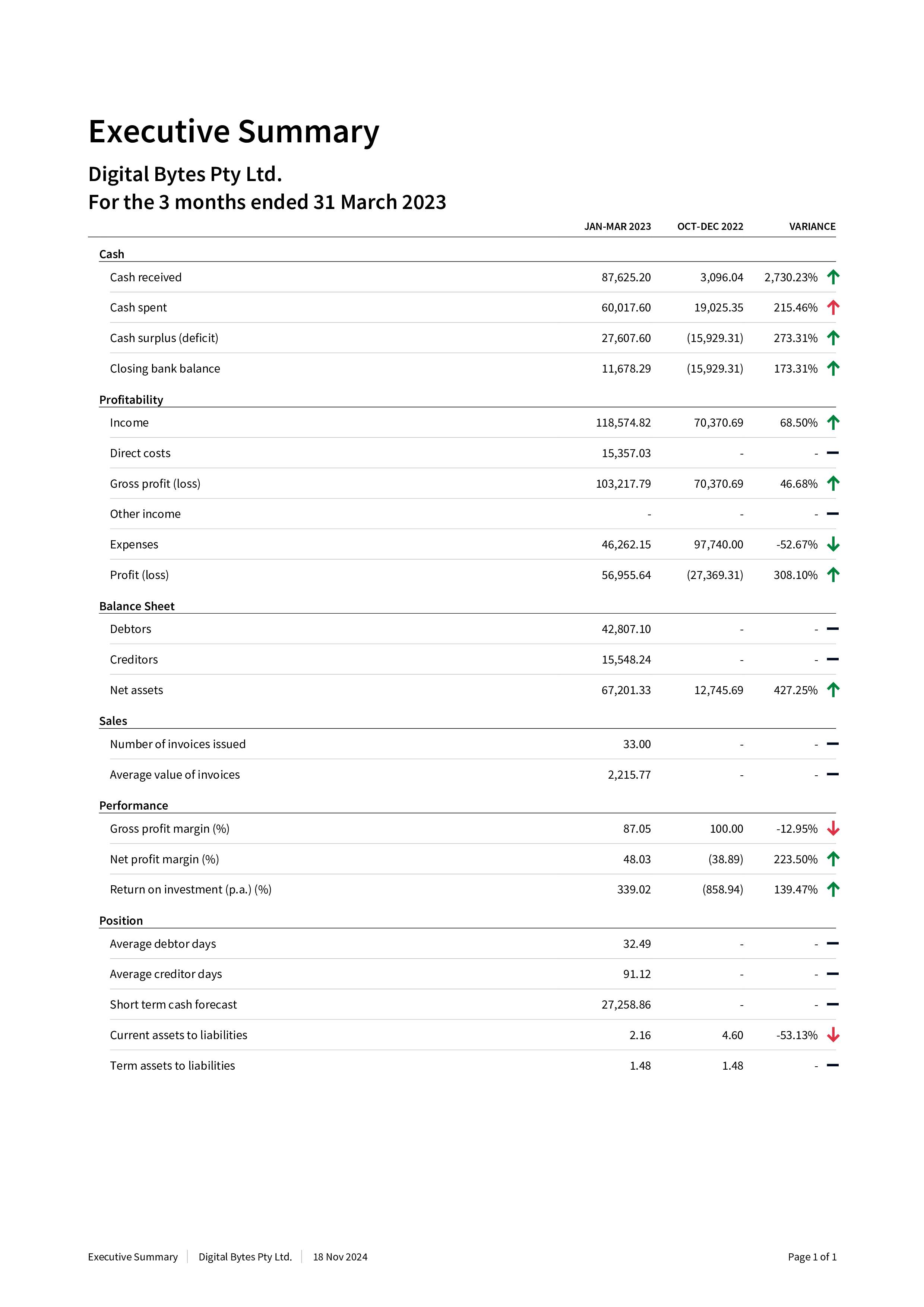This screenshot has width=924, height=1307.
Task: Click the Closing bank balance row label
Action: point(165,369)
